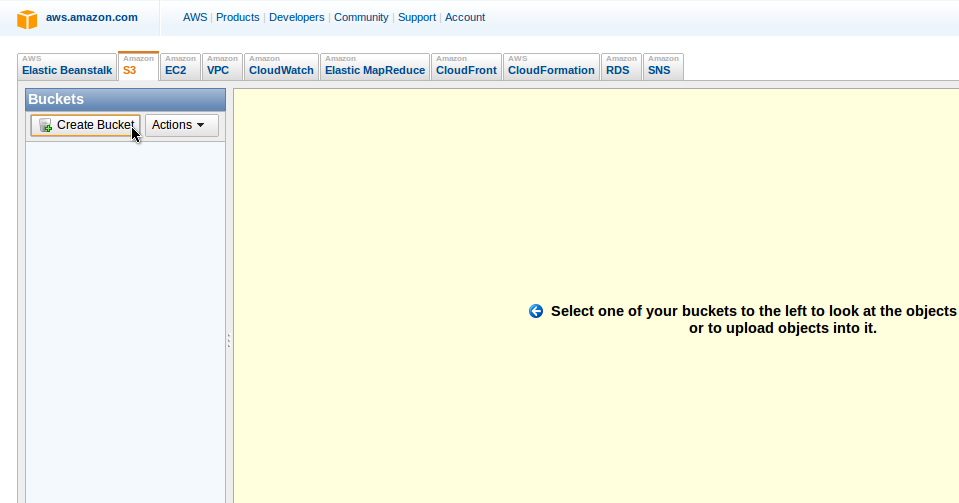This screenshot has width=959, height=503.
Task: Visit the Developers link
Action: [297, 17]
